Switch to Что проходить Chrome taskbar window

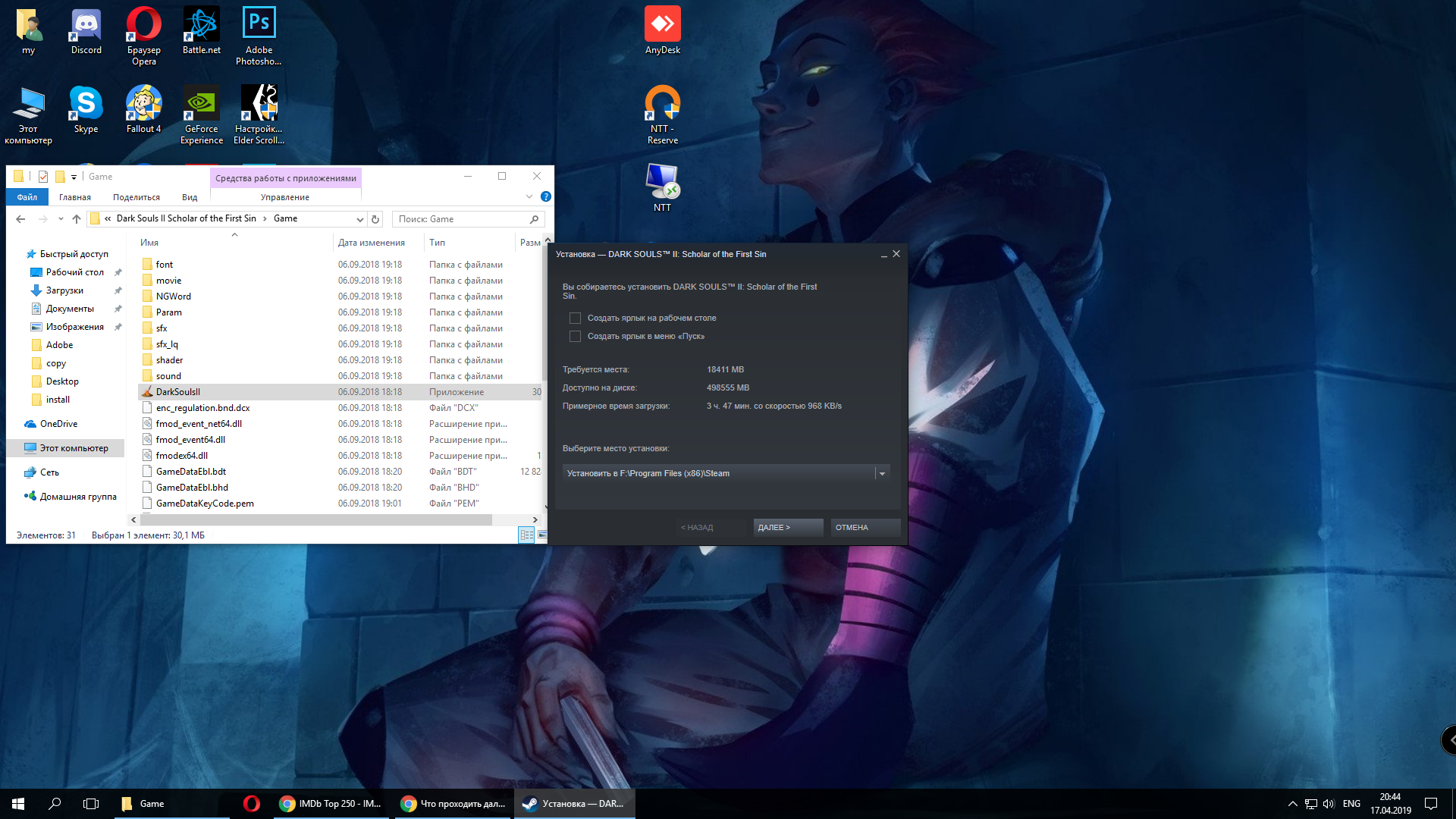pyautogui.click(x=453, y=804)
